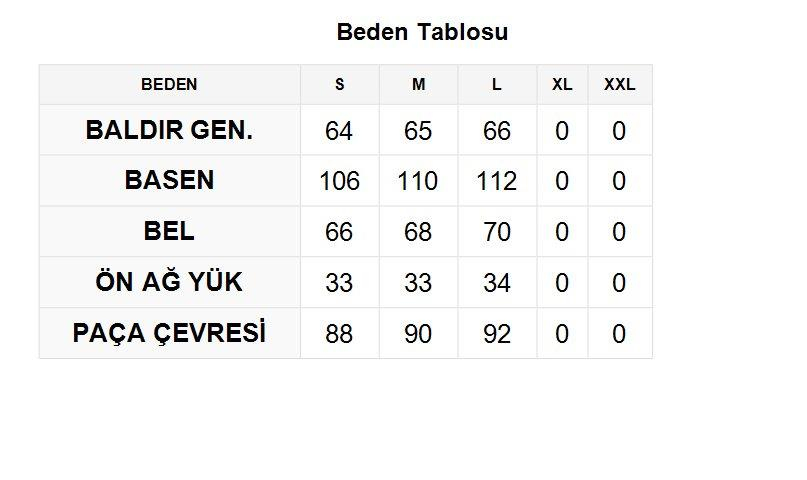Select the BEDEN column header
The image size is (807, 480).
(x=169, y=85)
